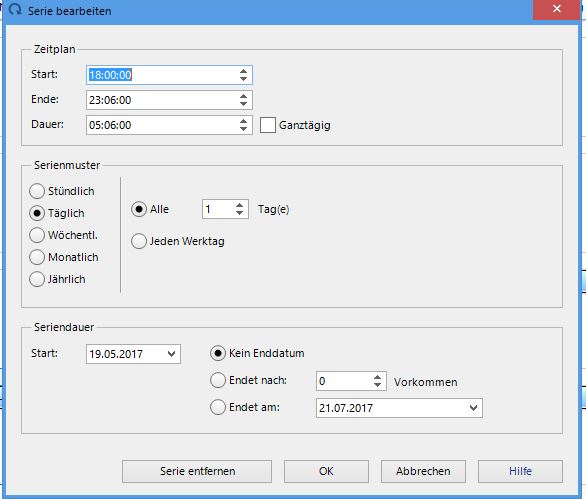Viewport: 586px width, 499px height.
Task: Open the Endet am date dropdown
Action: click(x=474, y=408)
